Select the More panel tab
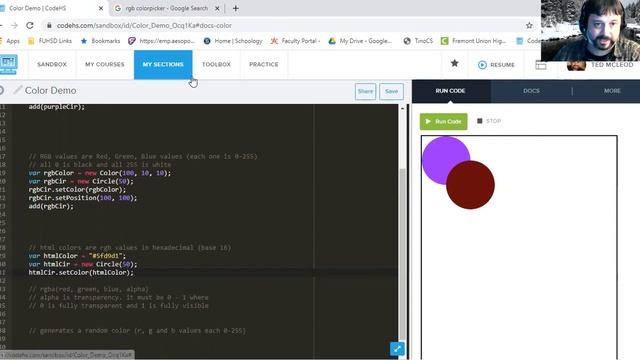640x360 pixels. [612, 91]
